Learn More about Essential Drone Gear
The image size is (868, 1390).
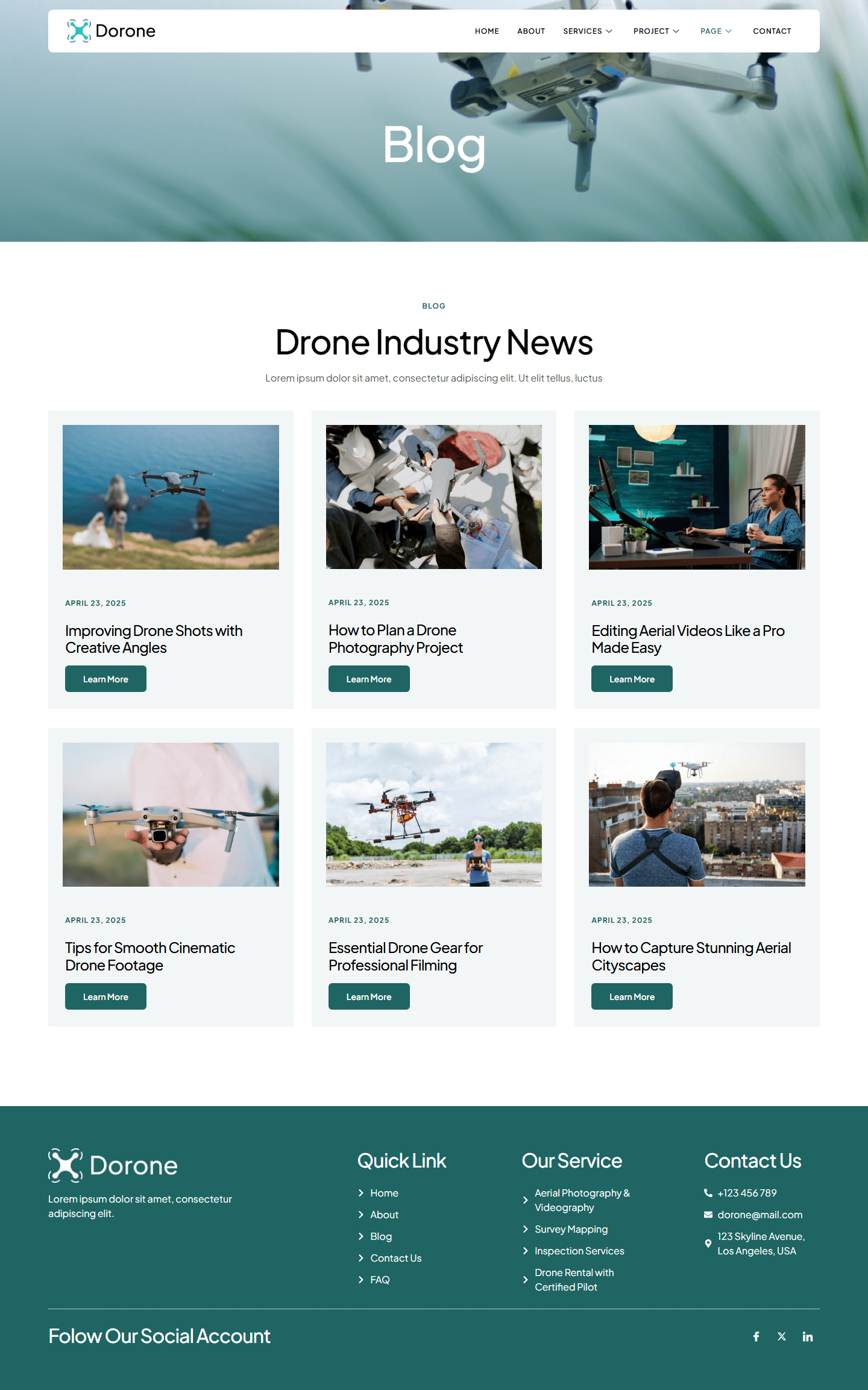(x=369, y=996)
